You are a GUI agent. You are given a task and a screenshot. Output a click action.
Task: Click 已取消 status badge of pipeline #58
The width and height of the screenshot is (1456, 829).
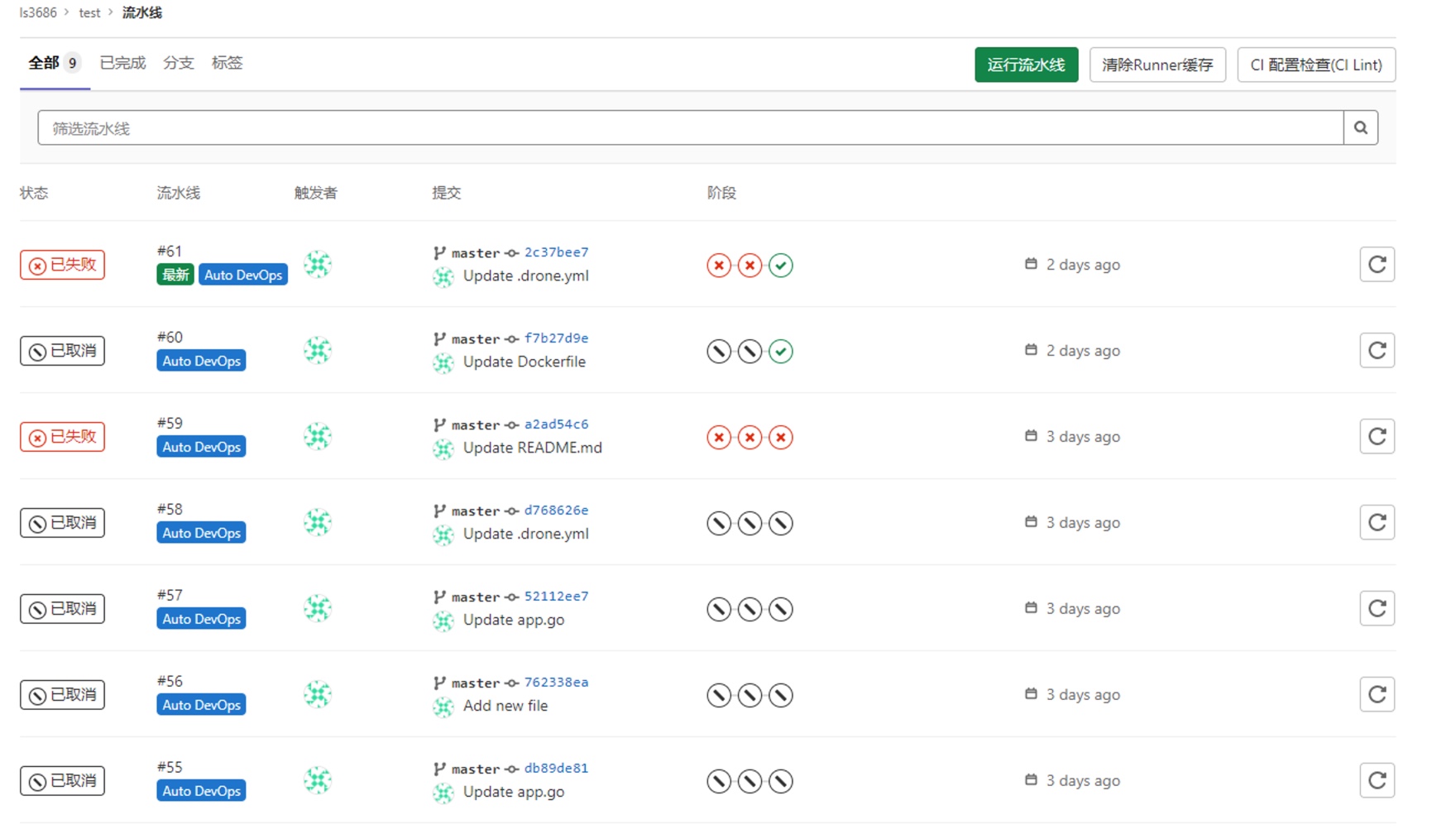(62, 523)
